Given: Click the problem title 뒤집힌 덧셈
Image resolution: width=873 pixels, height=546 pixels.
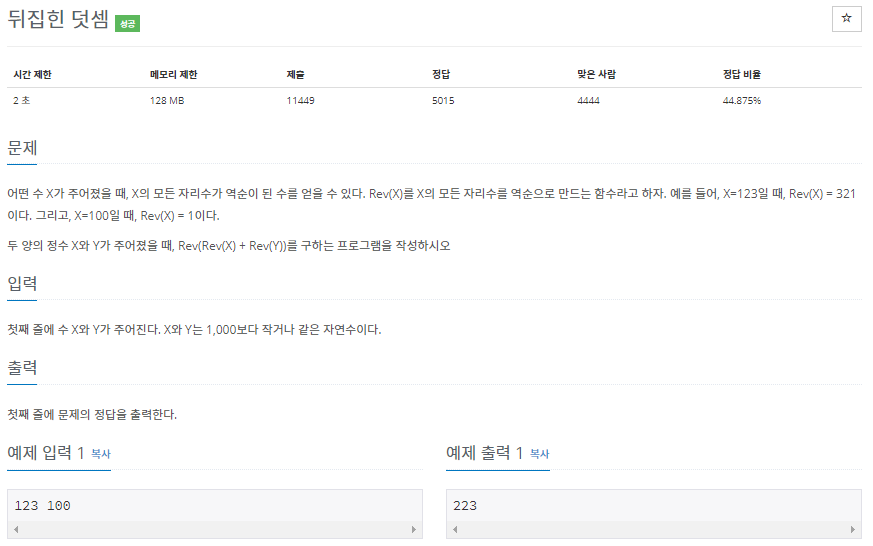Looking at the screenshot, I should (x=58, y=19).
